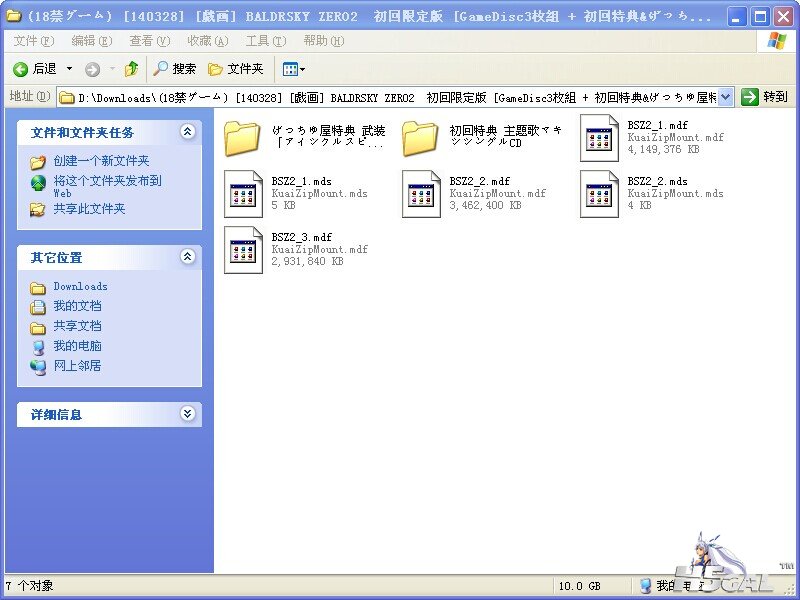Click the publish to Web globe icon
The height and width of the screenshot is (600, 800).
coord(38,183)
